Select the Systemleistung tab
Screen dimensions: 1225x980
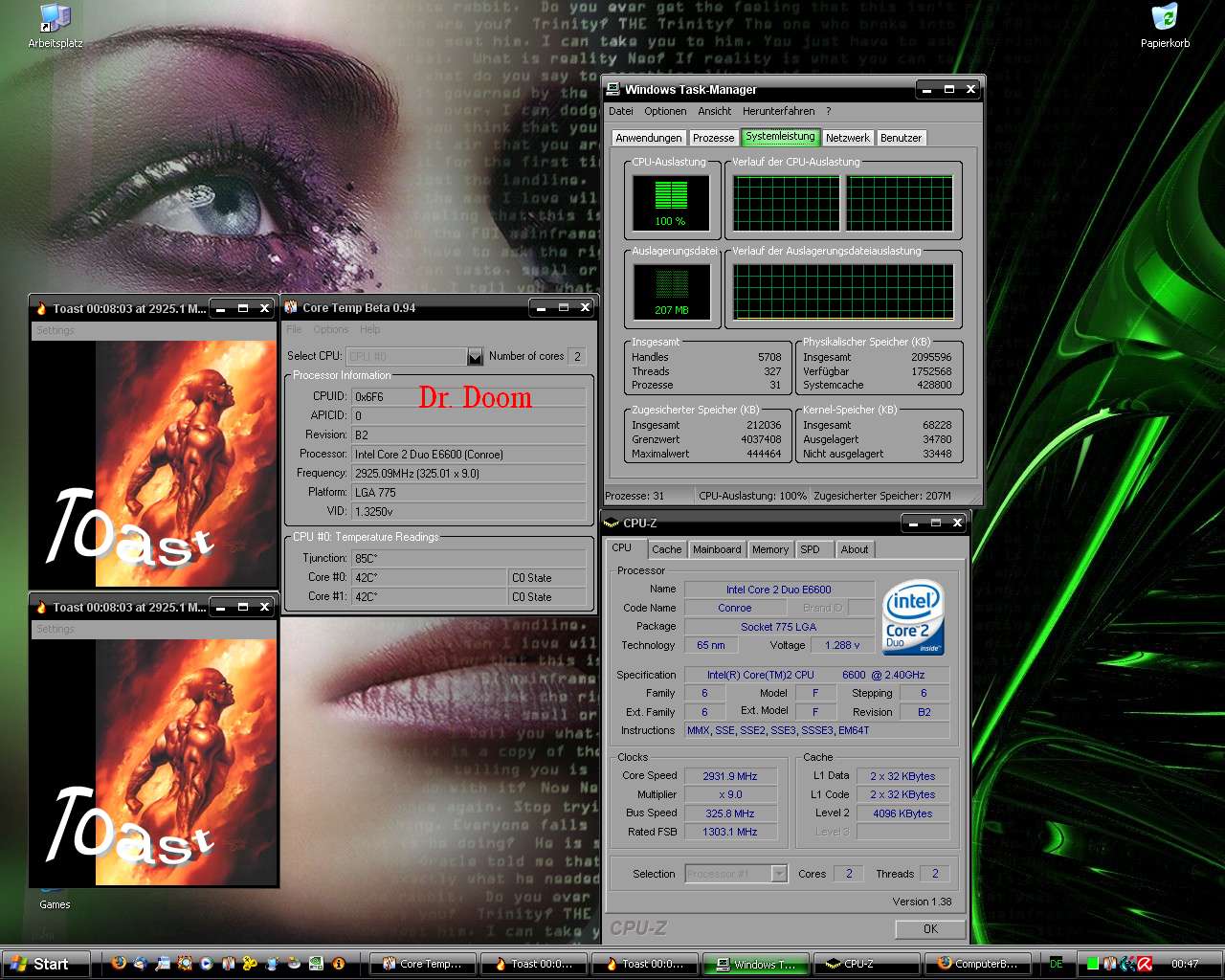[780, 137]
